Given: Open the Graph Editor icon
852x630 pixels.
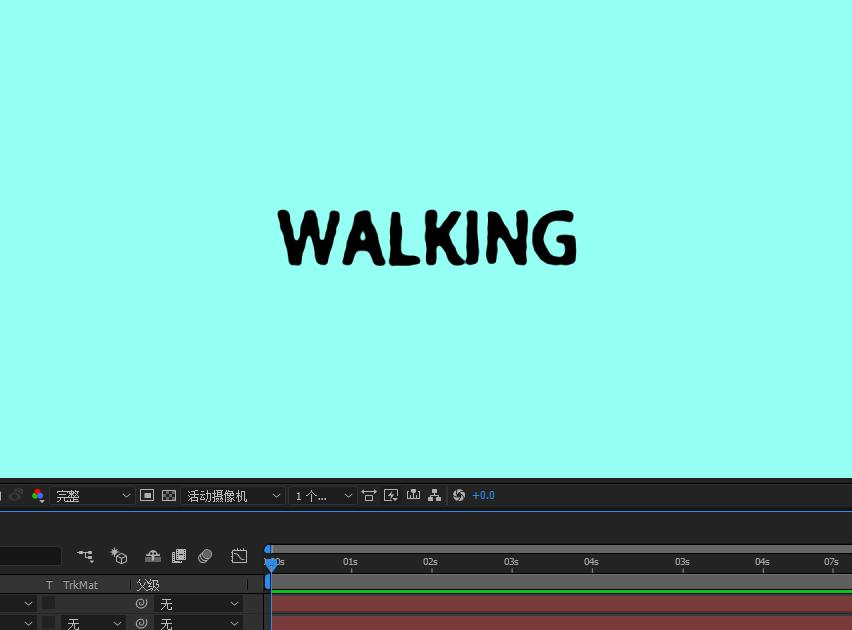Looking at the screenshot, I should point(239,556).
